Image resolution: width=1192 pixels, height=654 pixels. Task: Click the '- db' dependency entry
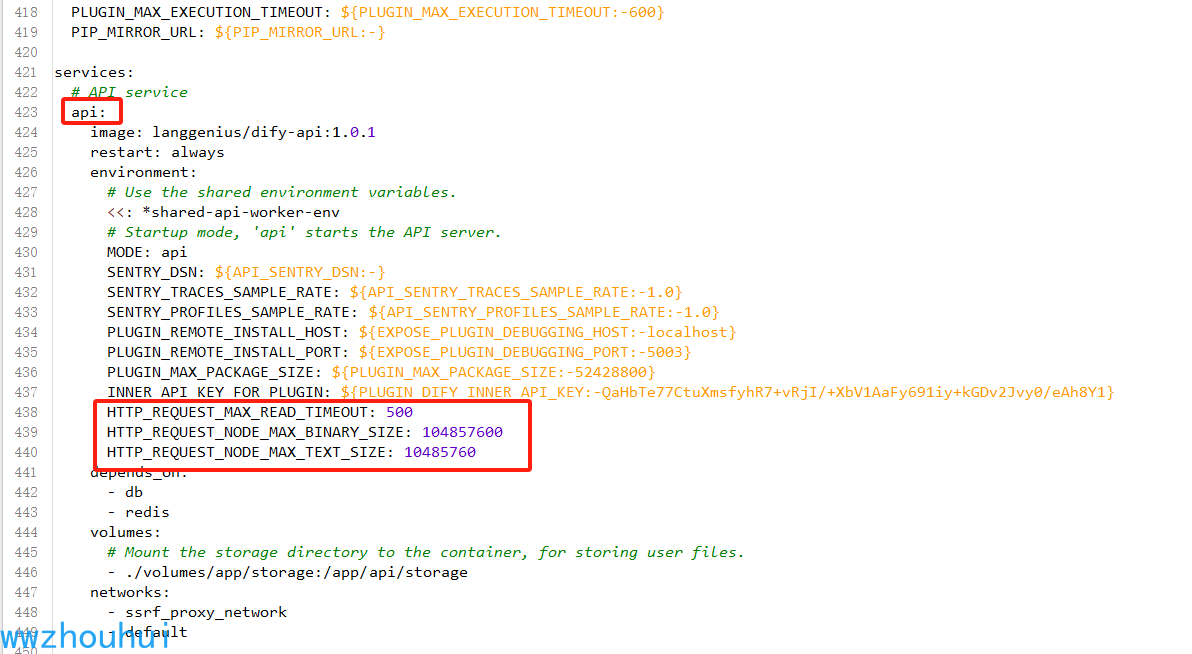coord(125,492)
